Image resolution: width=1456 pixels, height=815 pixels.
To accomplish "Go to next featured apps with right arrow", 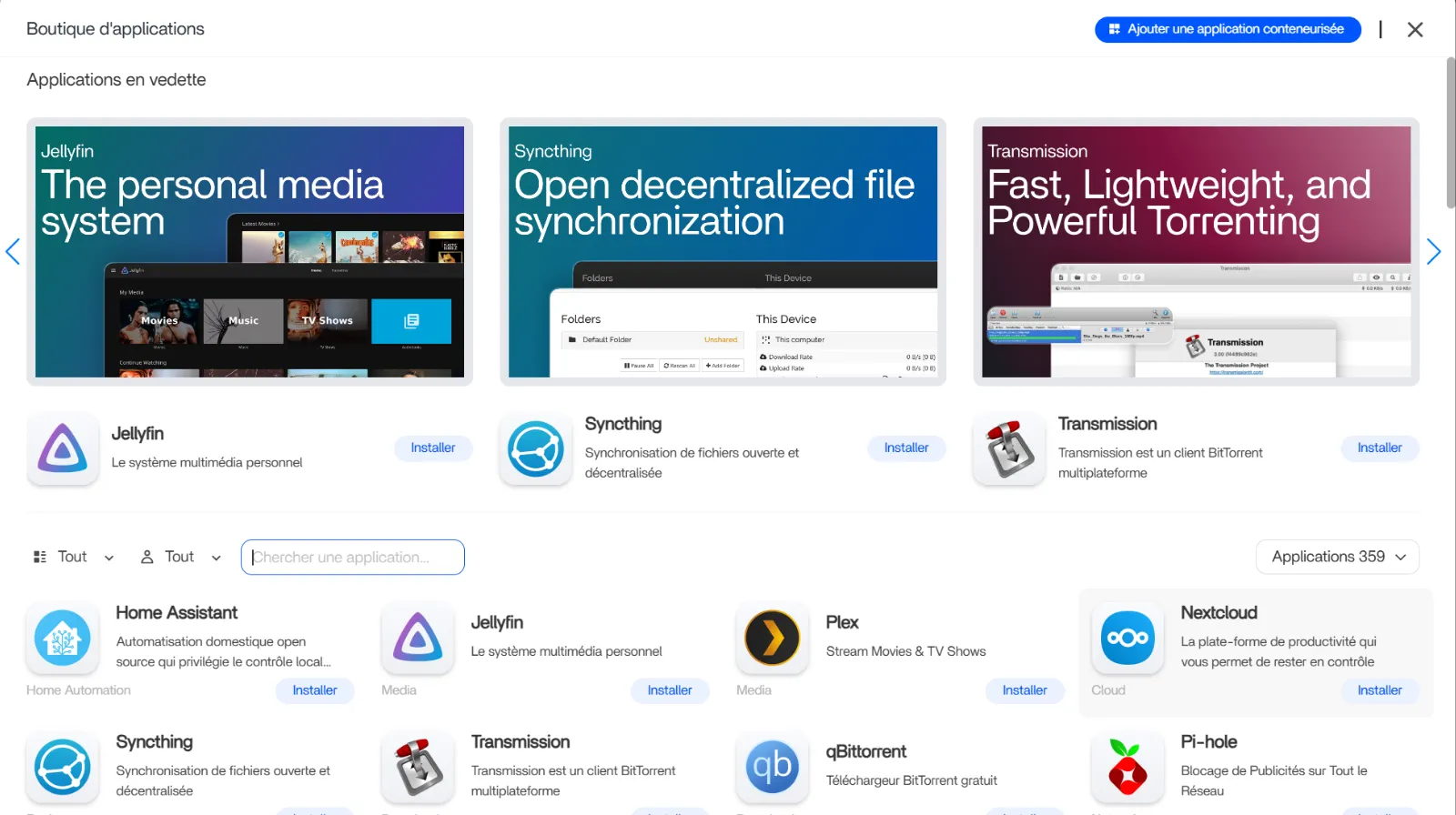I will (1433, 252).
